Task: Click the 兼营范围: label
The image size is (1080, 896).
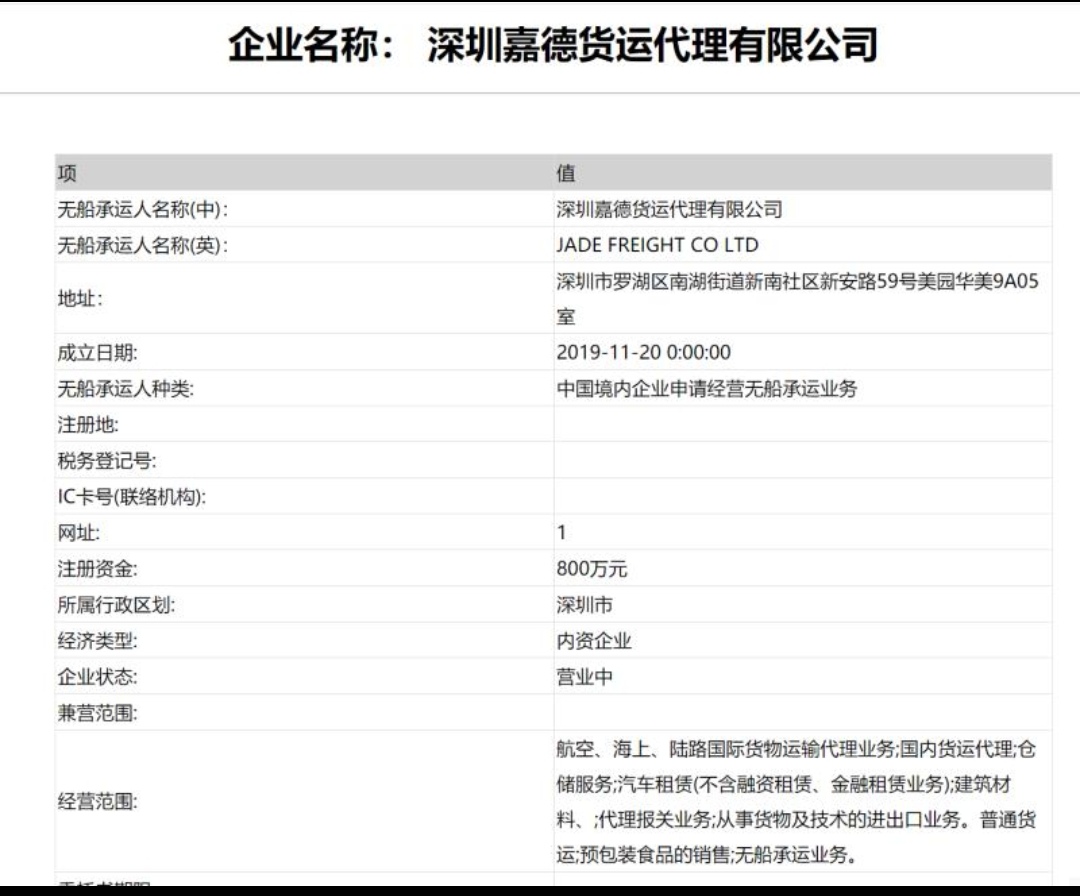Action: (x=97, y=713)
